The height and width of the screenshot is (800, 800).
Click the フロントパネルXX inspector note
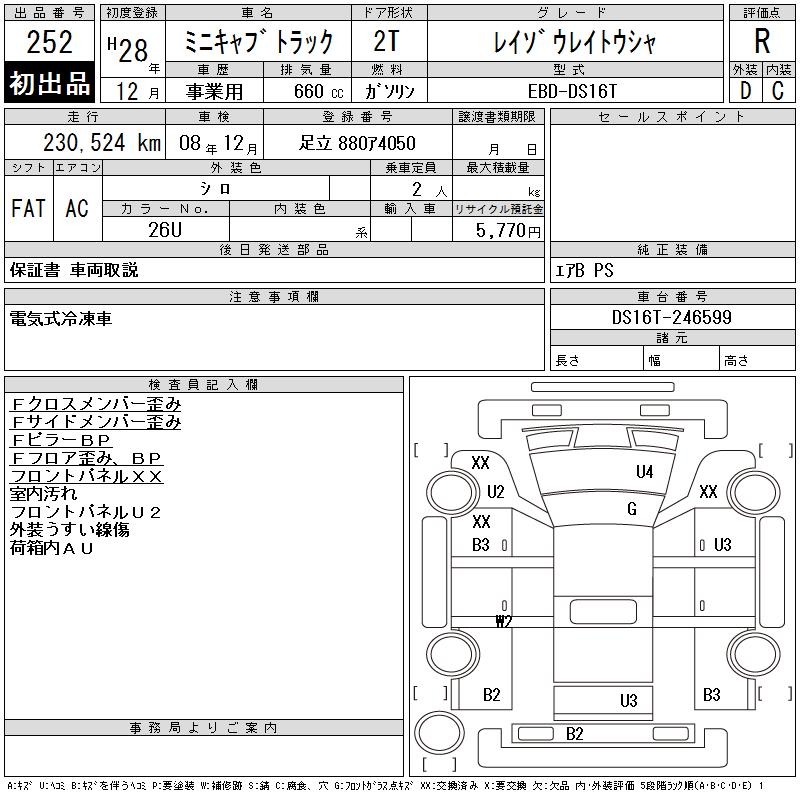click(x=86, y=476)
